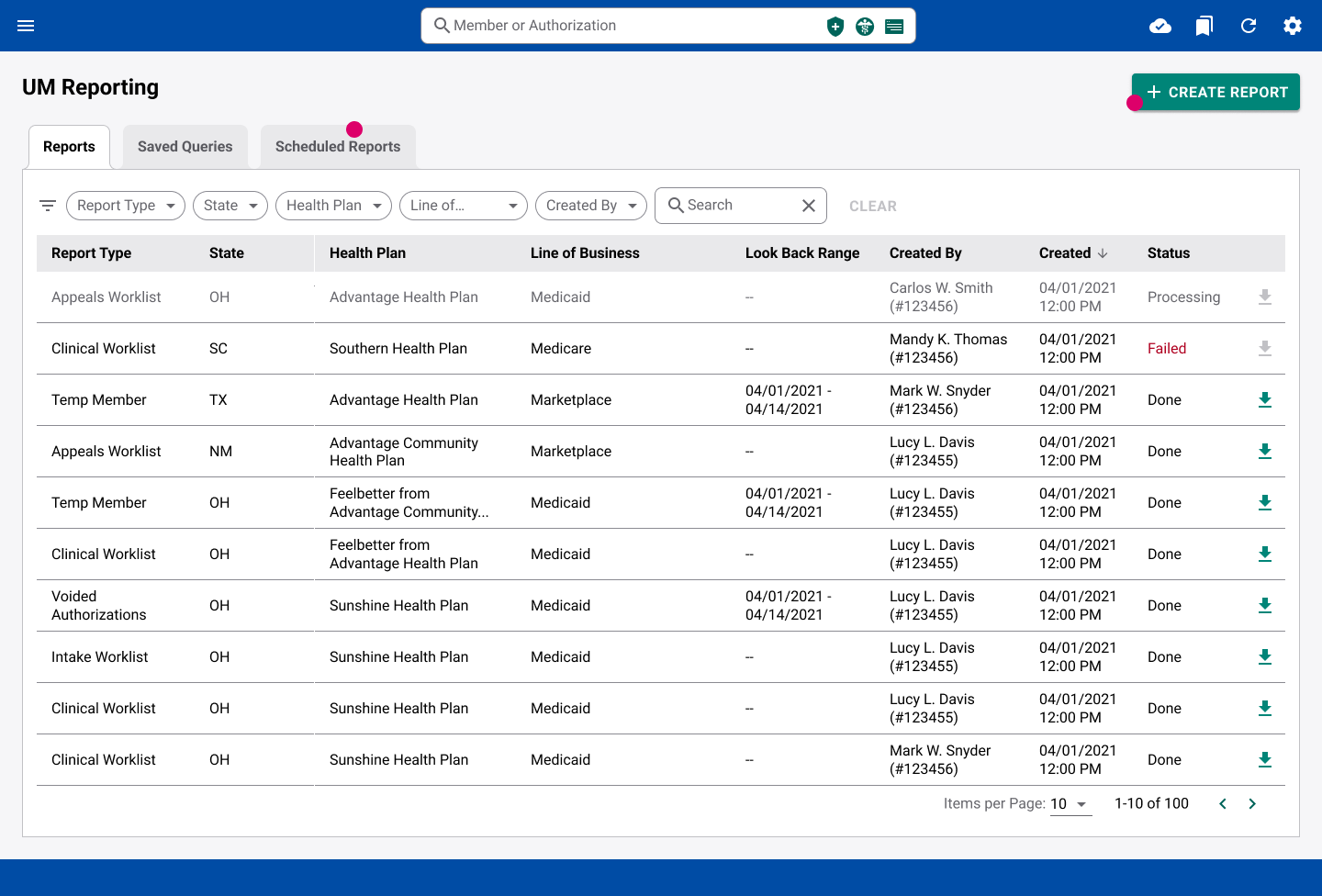Click the table Search input field
The height and width of the screenshot is (896, 1322).
741,206
